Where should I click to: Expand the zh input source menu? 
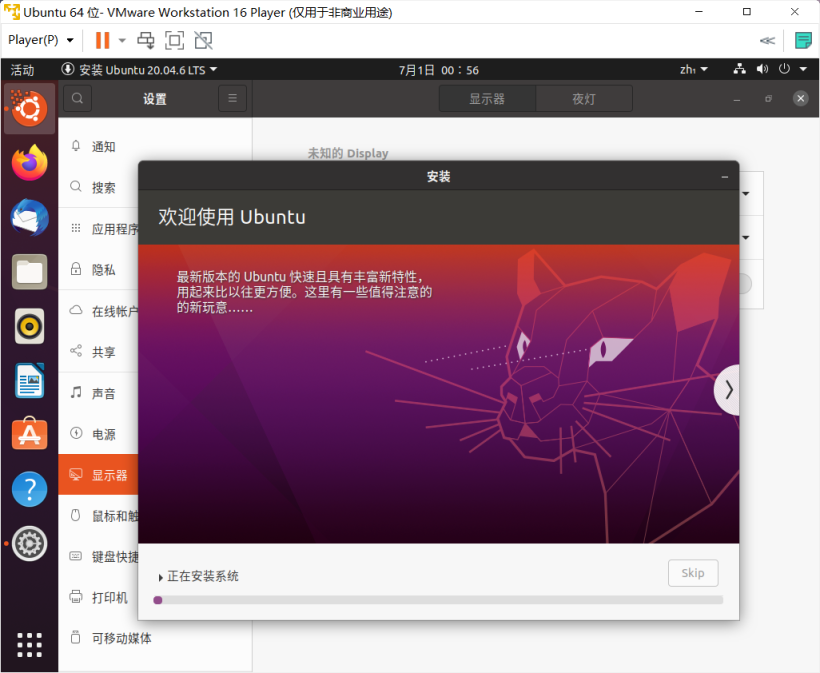click(693, 70)
